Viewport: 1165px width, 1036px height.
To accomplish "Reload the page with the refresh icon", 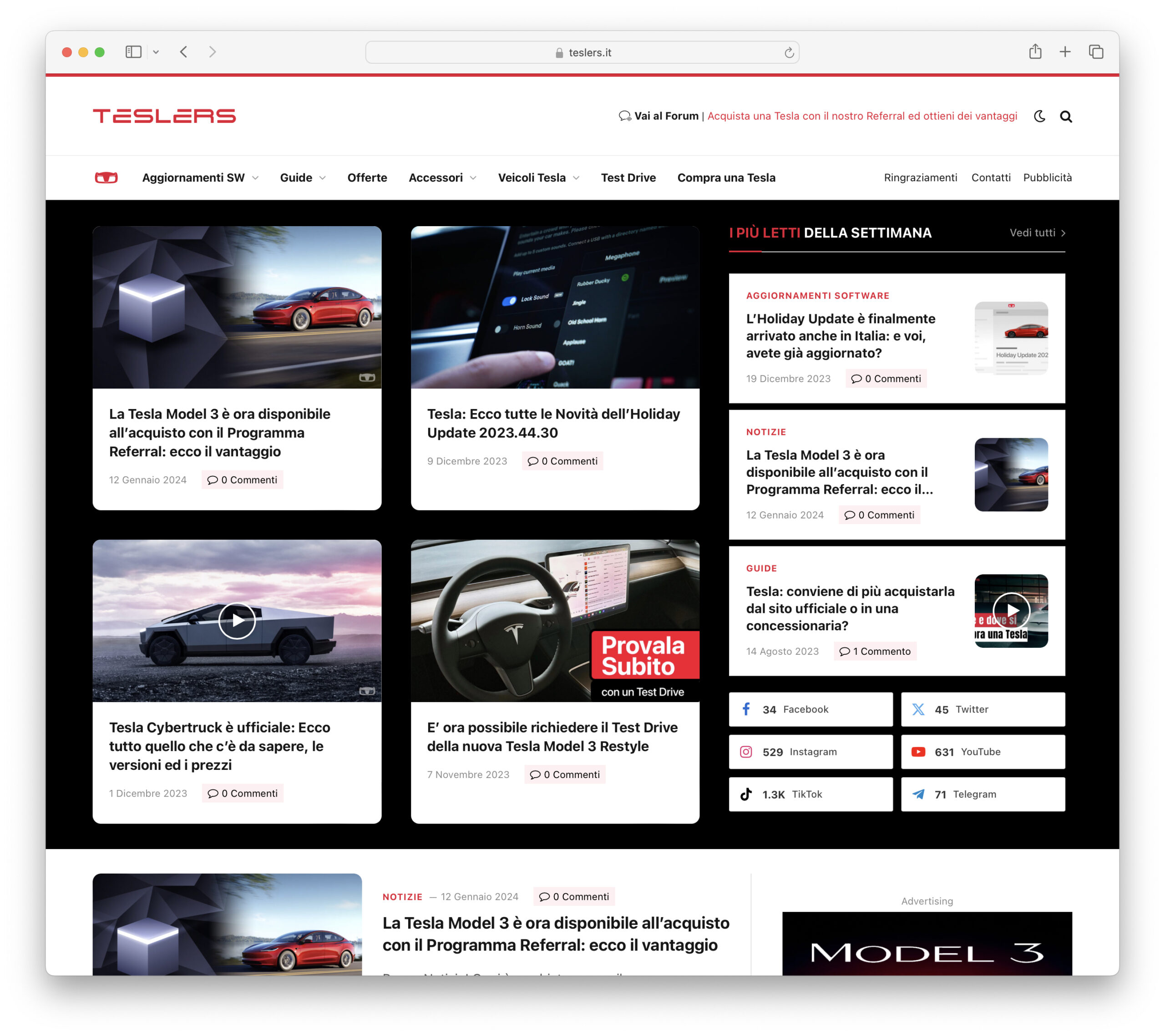I will 789,52.
